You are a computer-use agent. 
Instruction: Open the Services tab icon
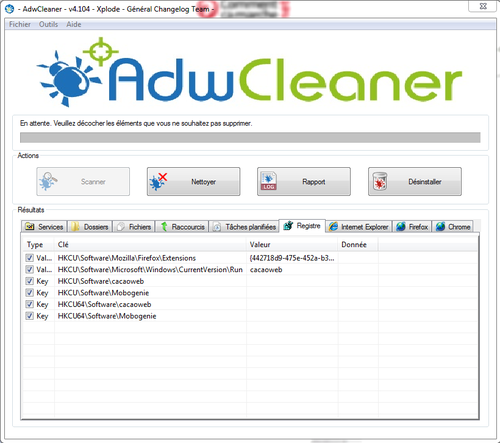click(30, 227)
